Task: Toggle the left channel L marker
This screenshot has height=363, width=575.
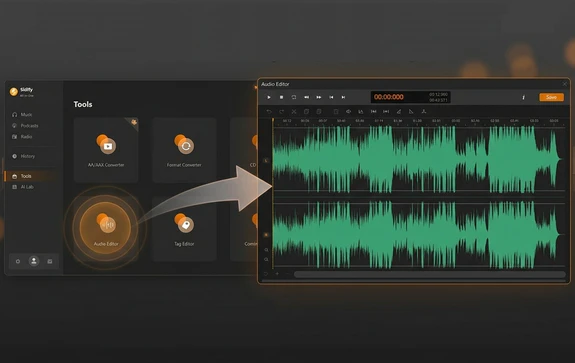Action: tap(266, 160)
